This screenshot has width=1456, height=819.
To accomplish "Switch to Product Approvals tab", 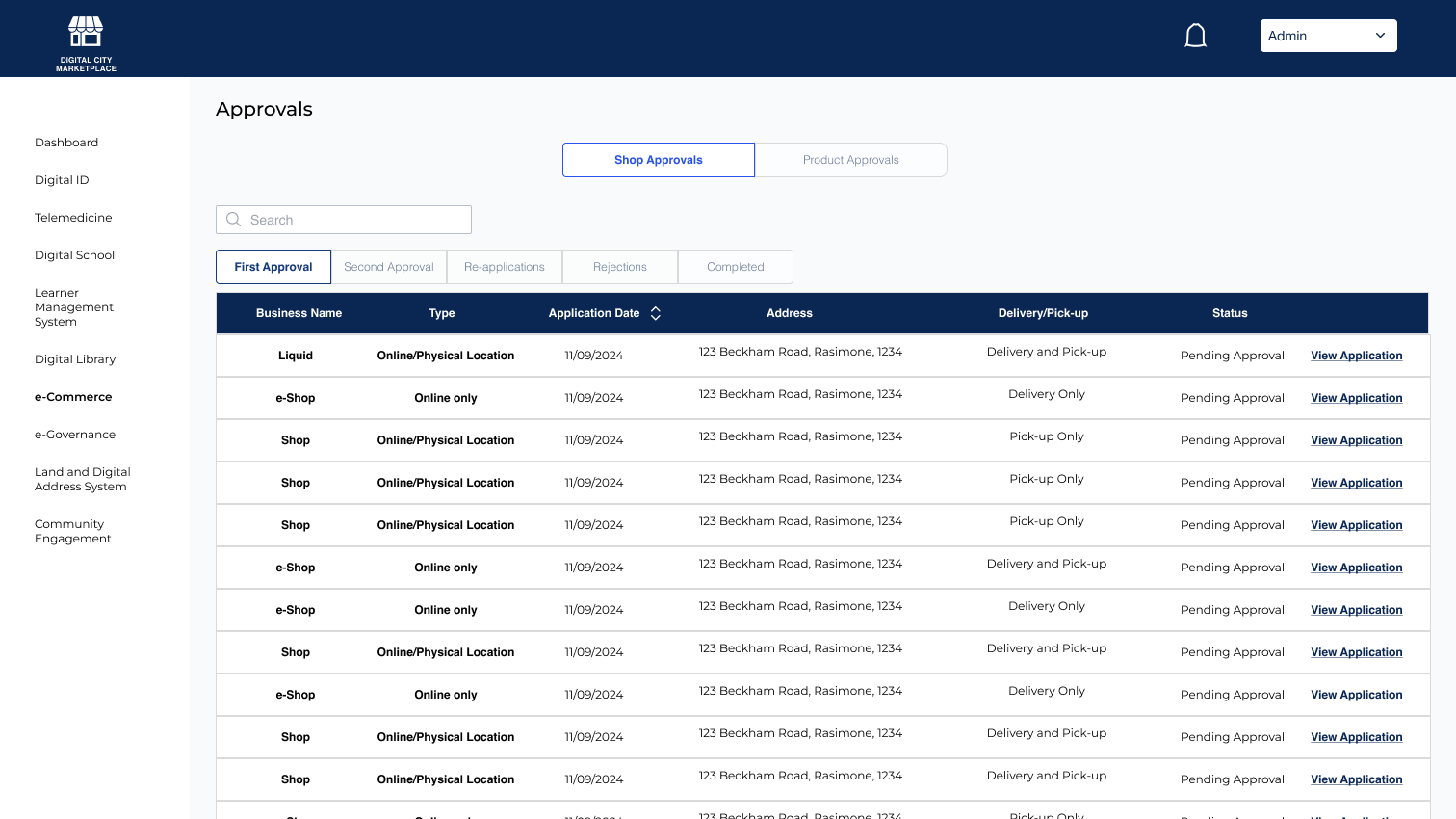I will (x=850, y=160).
